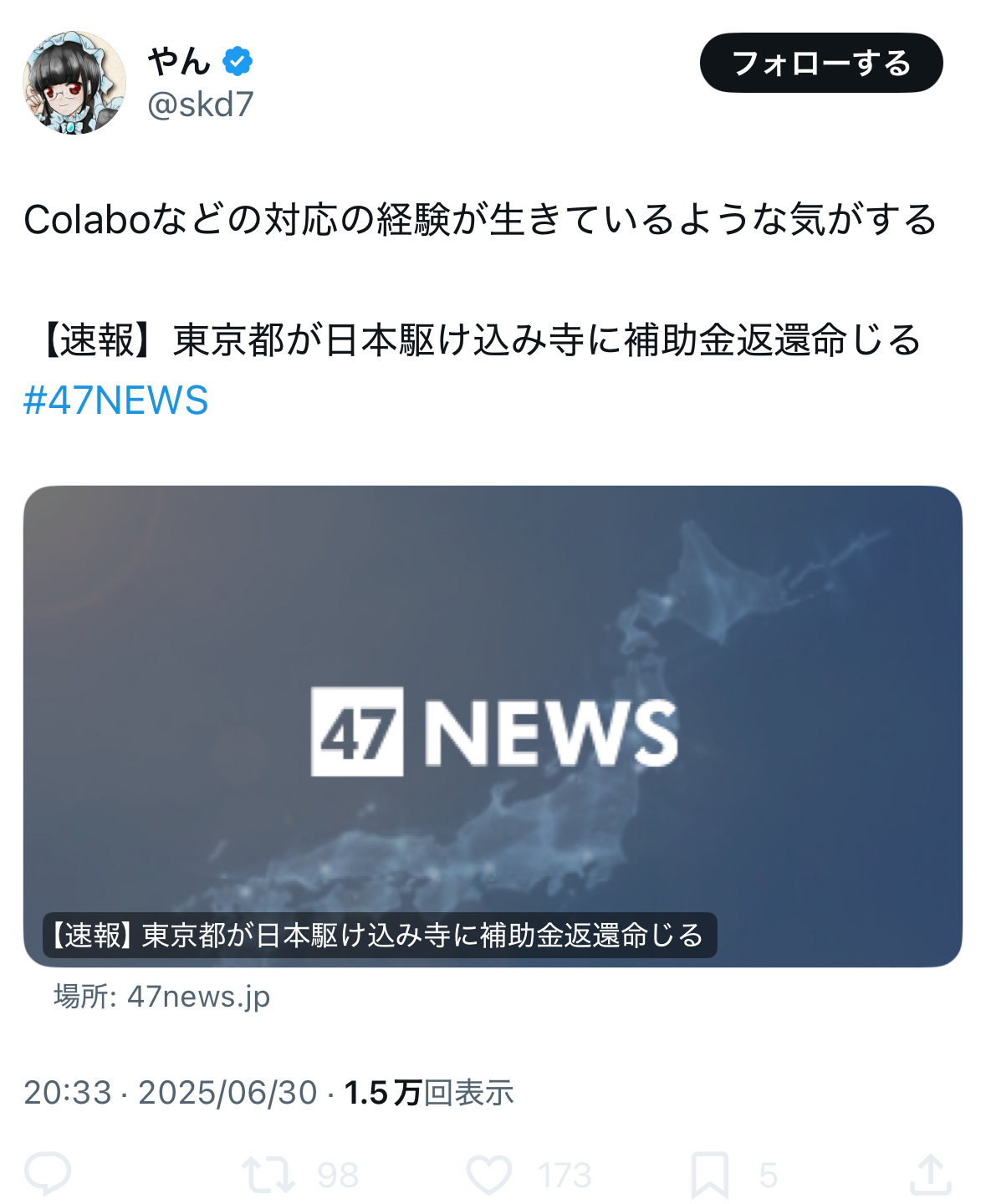
Task: Click the 20:33 · 2025/06/30 timestamp
Action: point(171,1093)
